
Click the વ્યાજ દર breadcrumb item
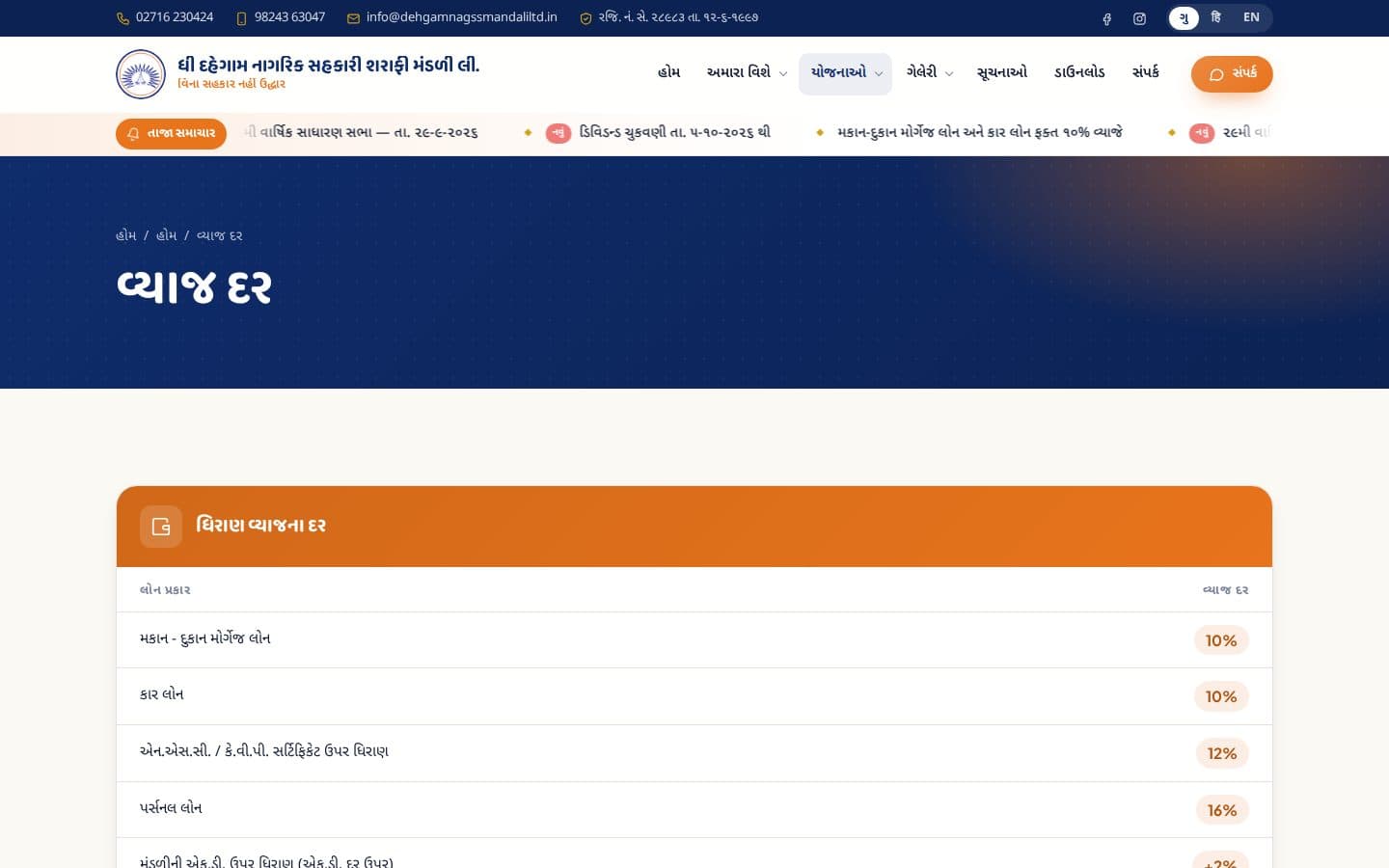point(219,235)
